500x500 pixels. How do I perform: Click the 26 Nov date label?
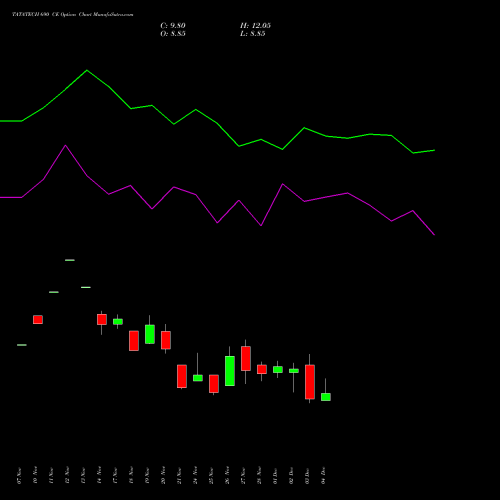(x=227, y=475)
